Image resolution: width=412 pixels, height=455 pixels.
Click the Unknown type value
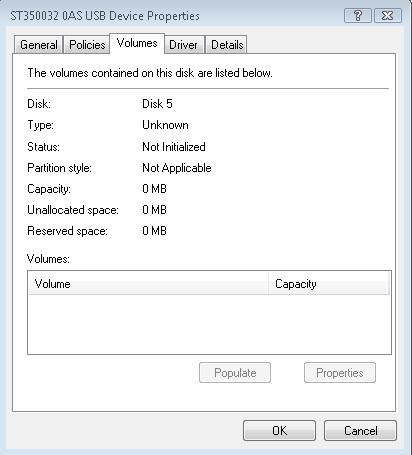point(165,125)
